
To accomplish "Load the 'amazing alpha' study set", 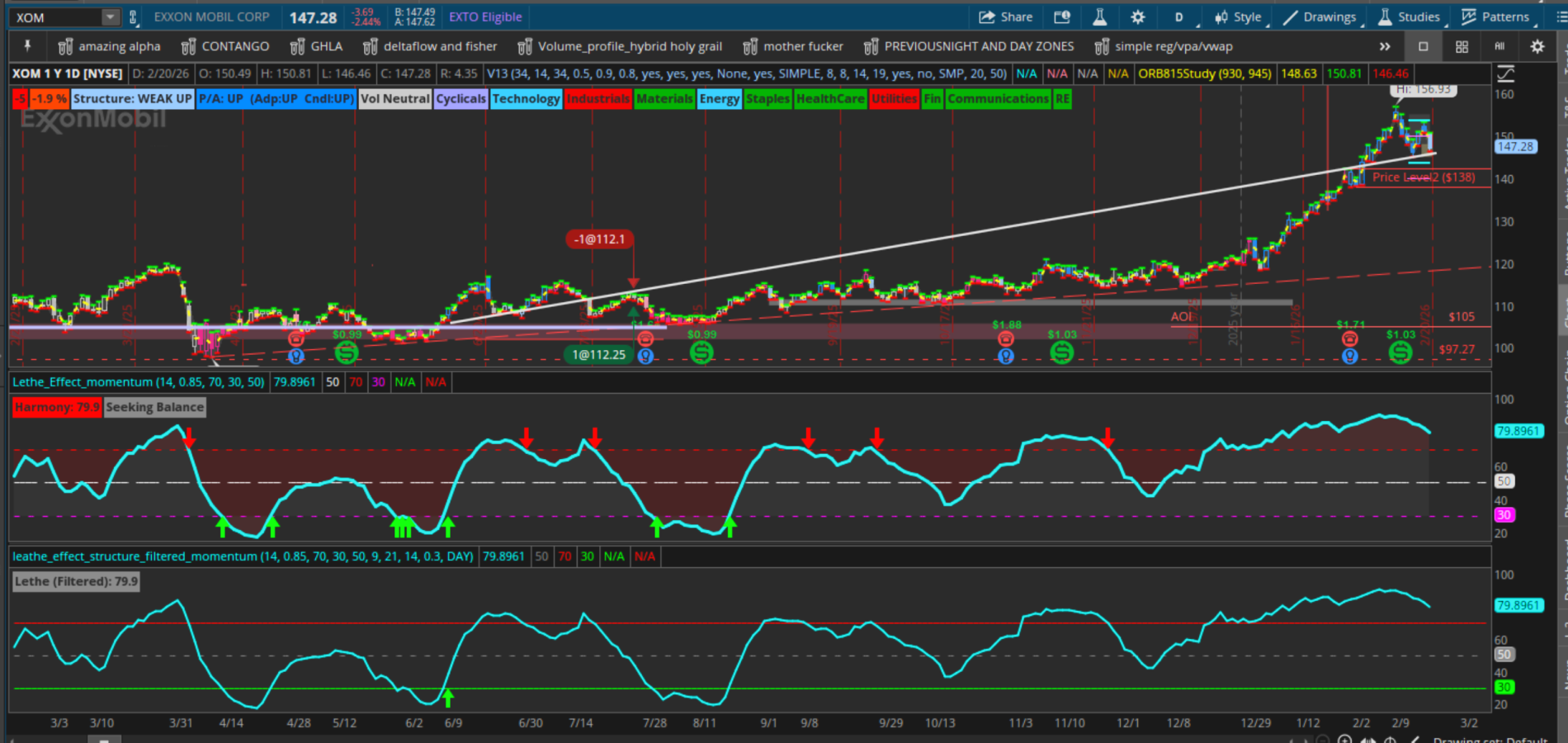I will tap(109, 46).
